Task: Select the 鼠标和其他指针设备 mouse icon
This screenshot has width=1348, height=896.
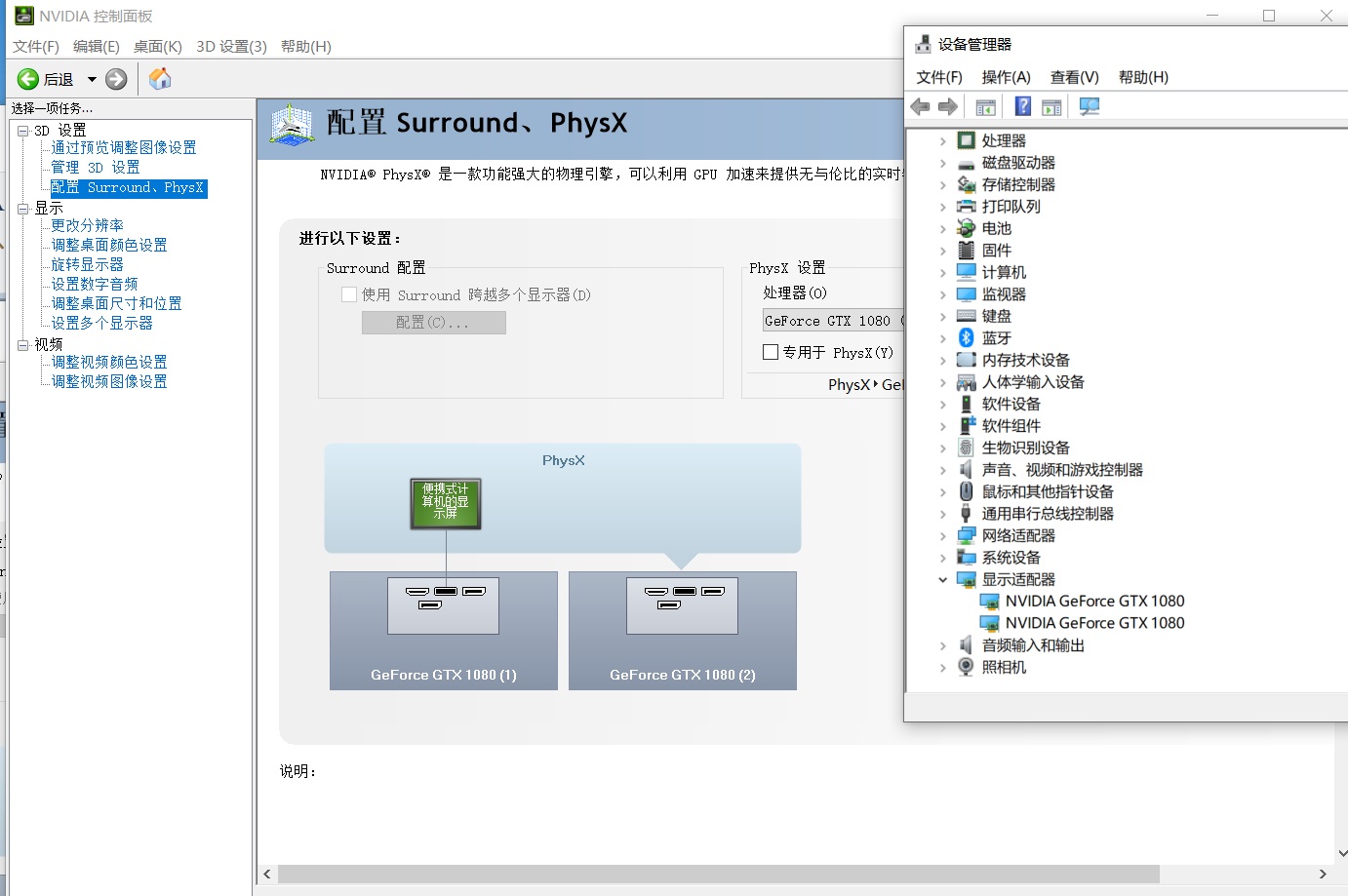Action: (966, 491)
